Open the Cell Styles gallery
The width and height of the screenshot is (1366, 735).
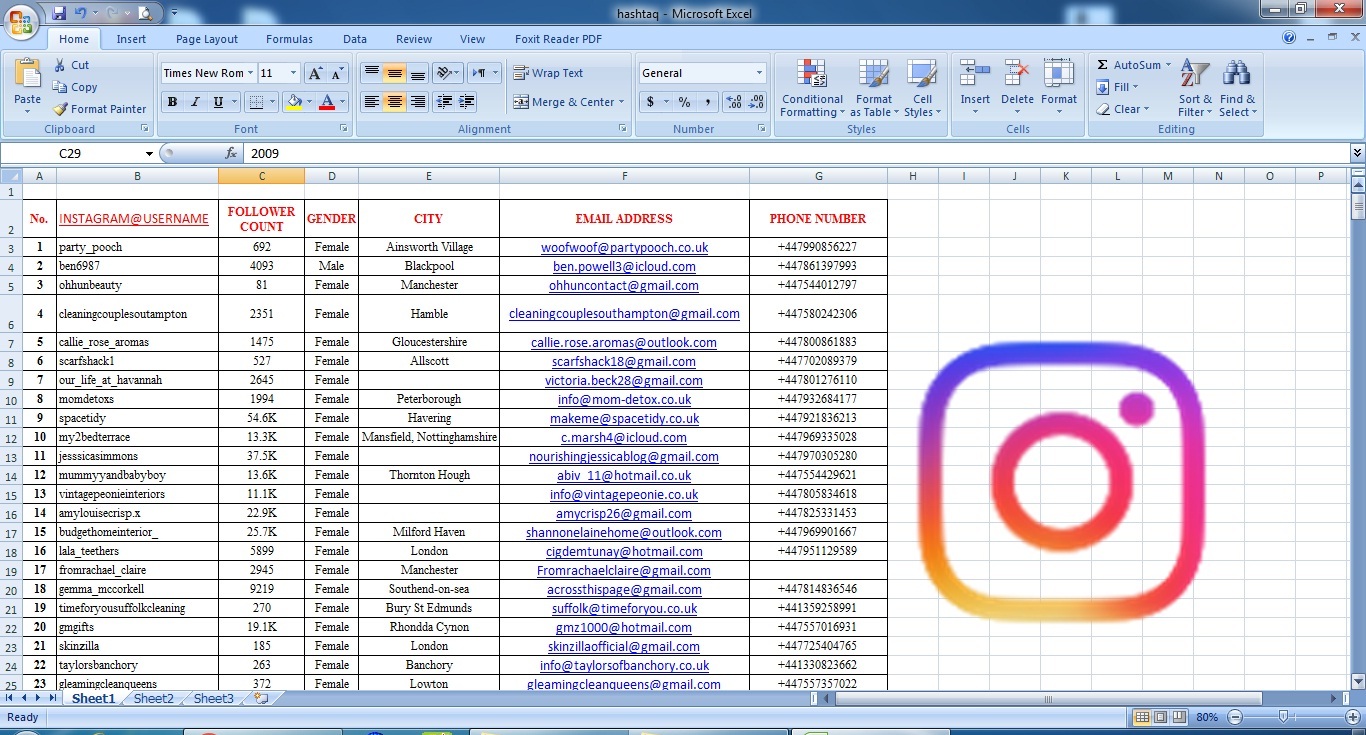point(922,88)
